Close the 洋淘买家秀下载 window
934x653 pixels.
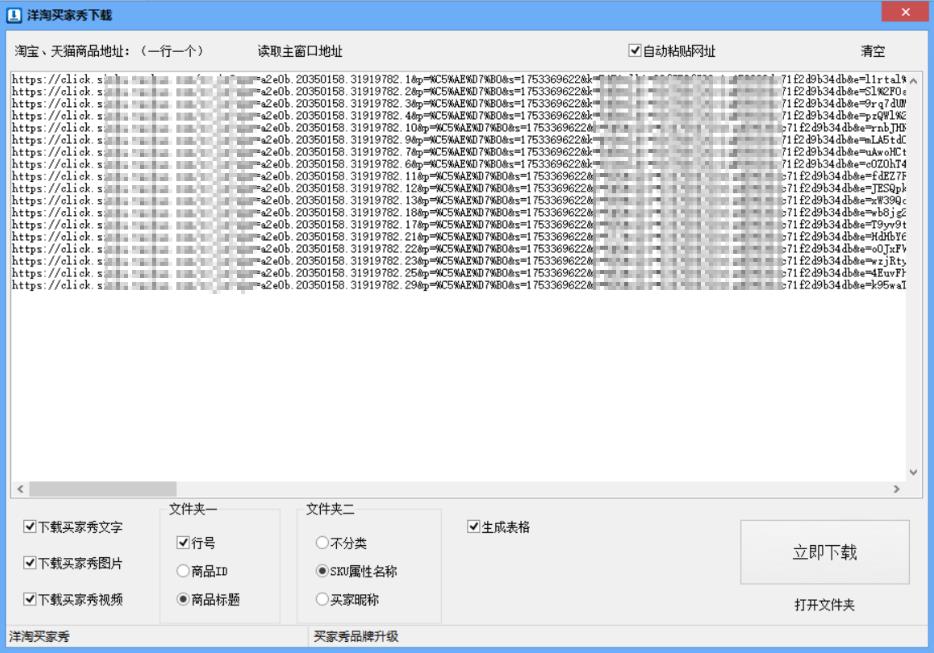[905, 12]
